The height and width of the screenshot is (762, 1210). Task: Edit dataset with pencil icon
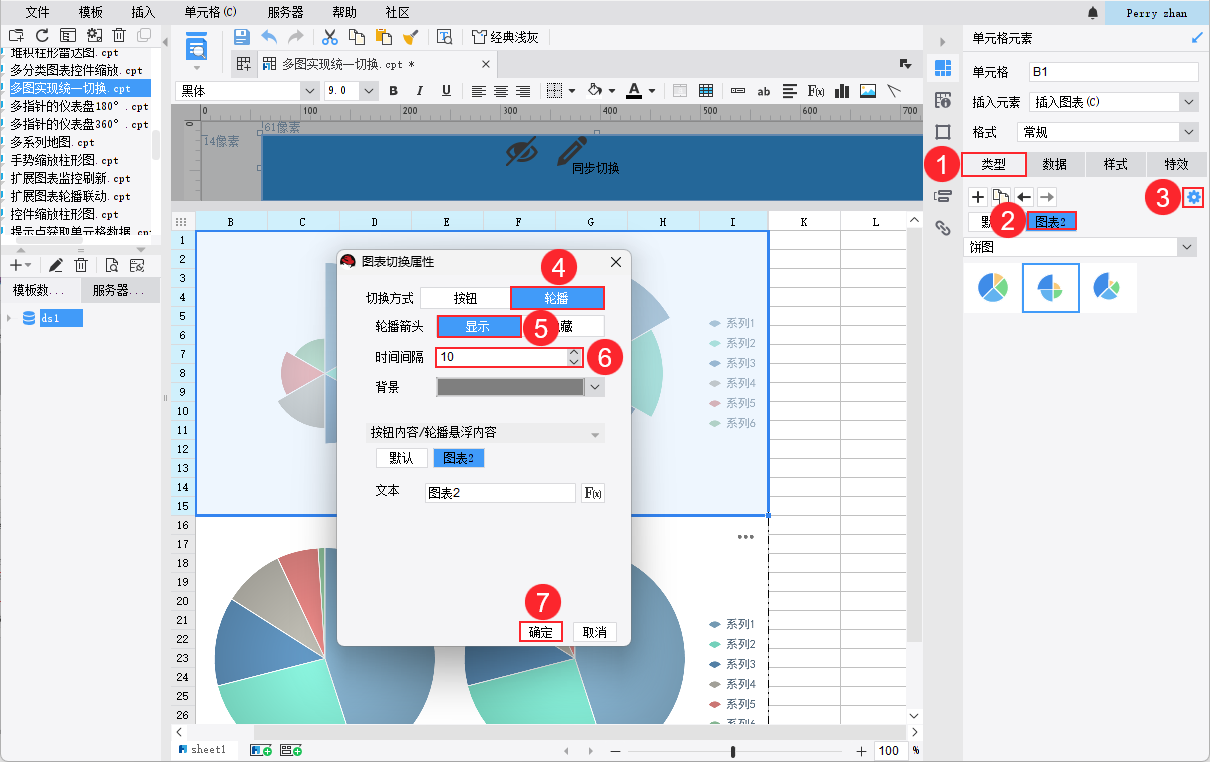56,265
